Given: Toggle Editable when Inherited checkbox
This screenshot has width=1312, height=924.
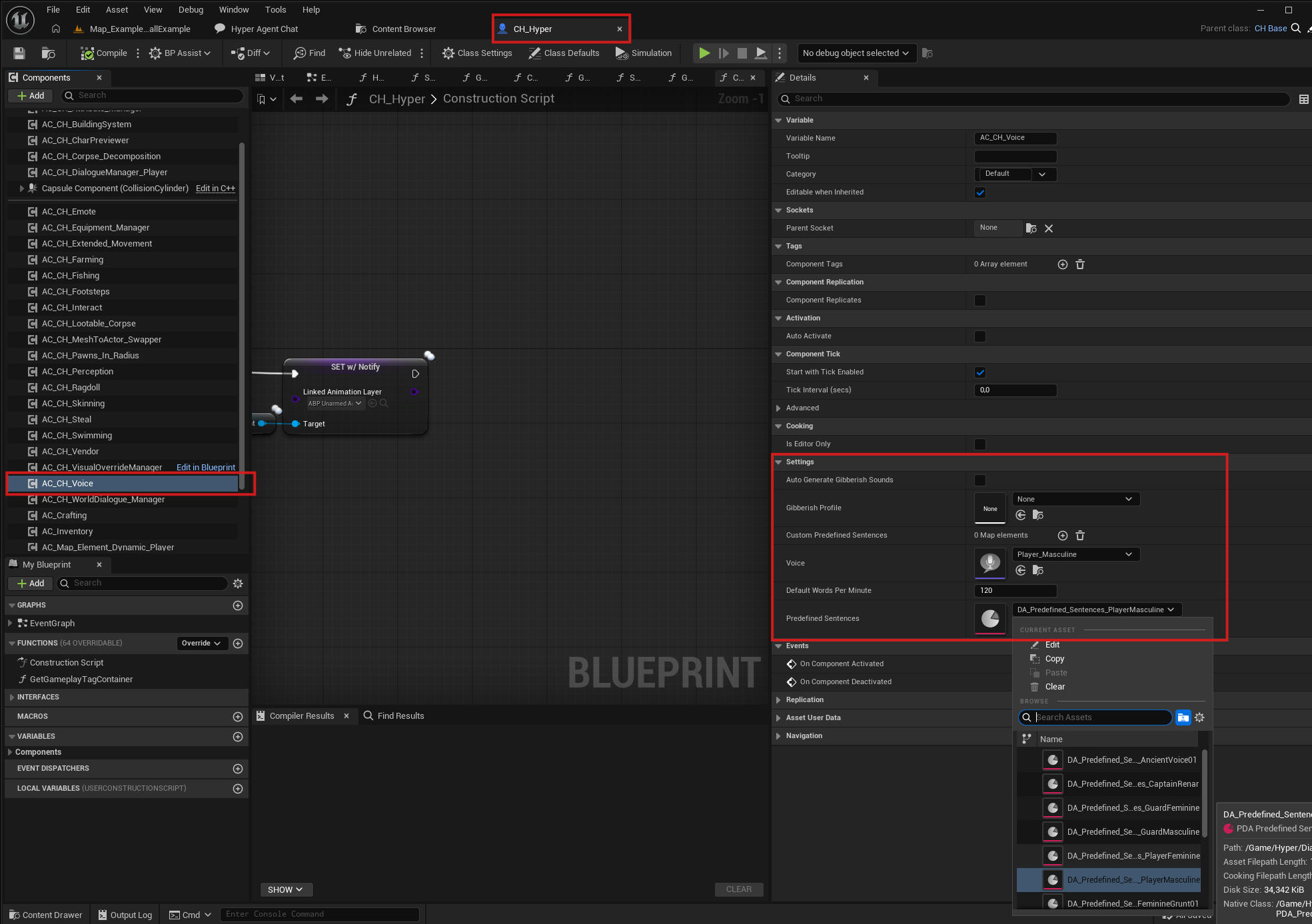Looking at the screenshot, I should click(980, 193).
